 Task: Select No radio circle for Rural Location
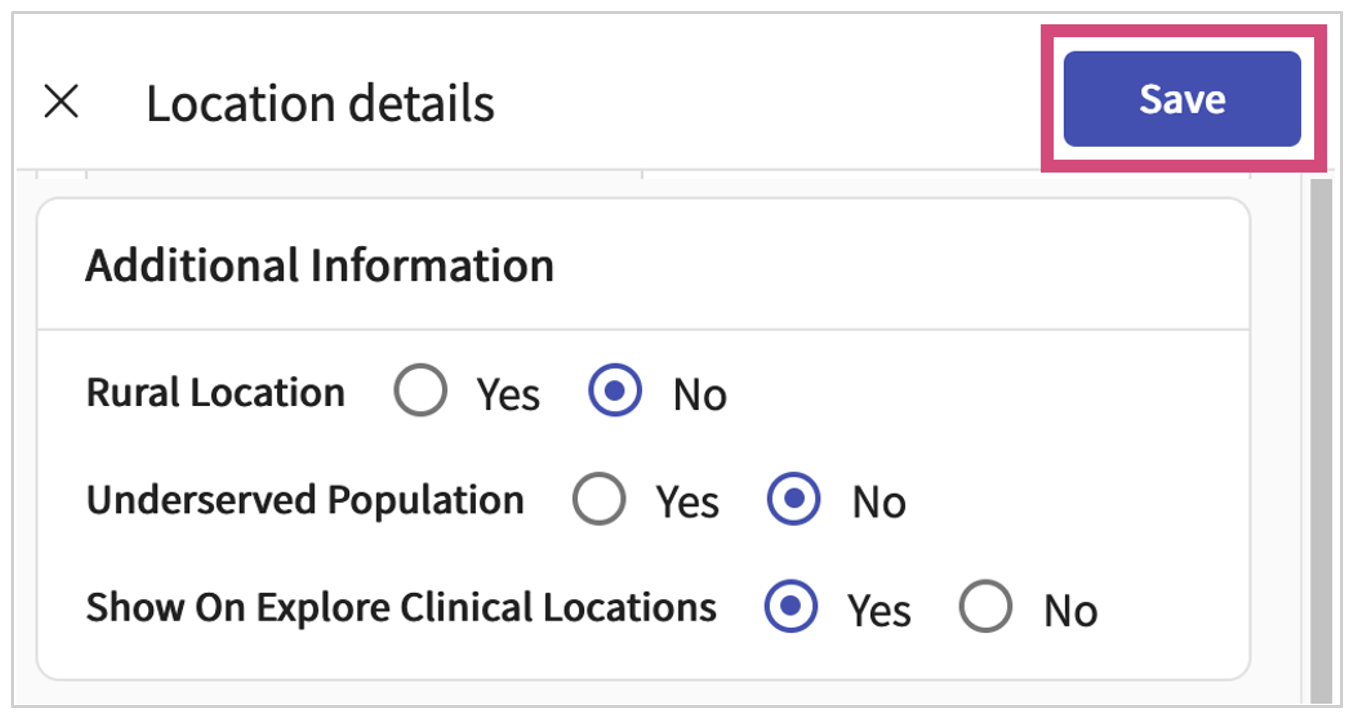click(615, 392)
